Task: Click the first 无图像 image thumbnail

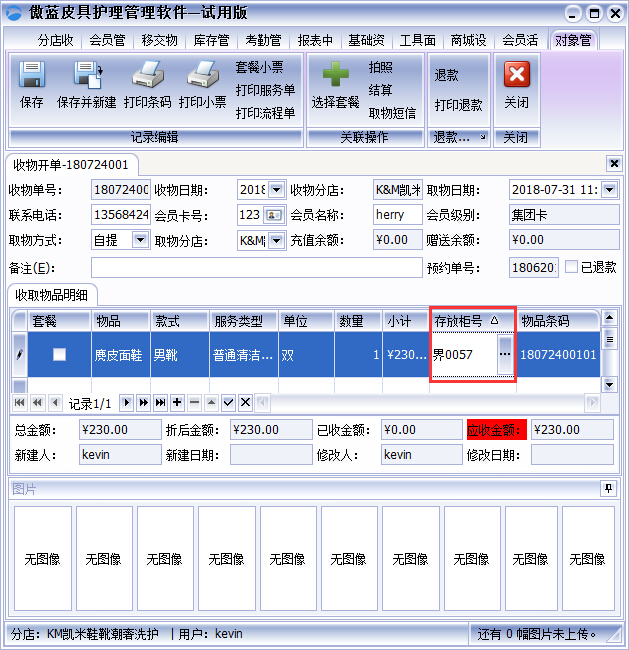Action: tap(43, 558)
